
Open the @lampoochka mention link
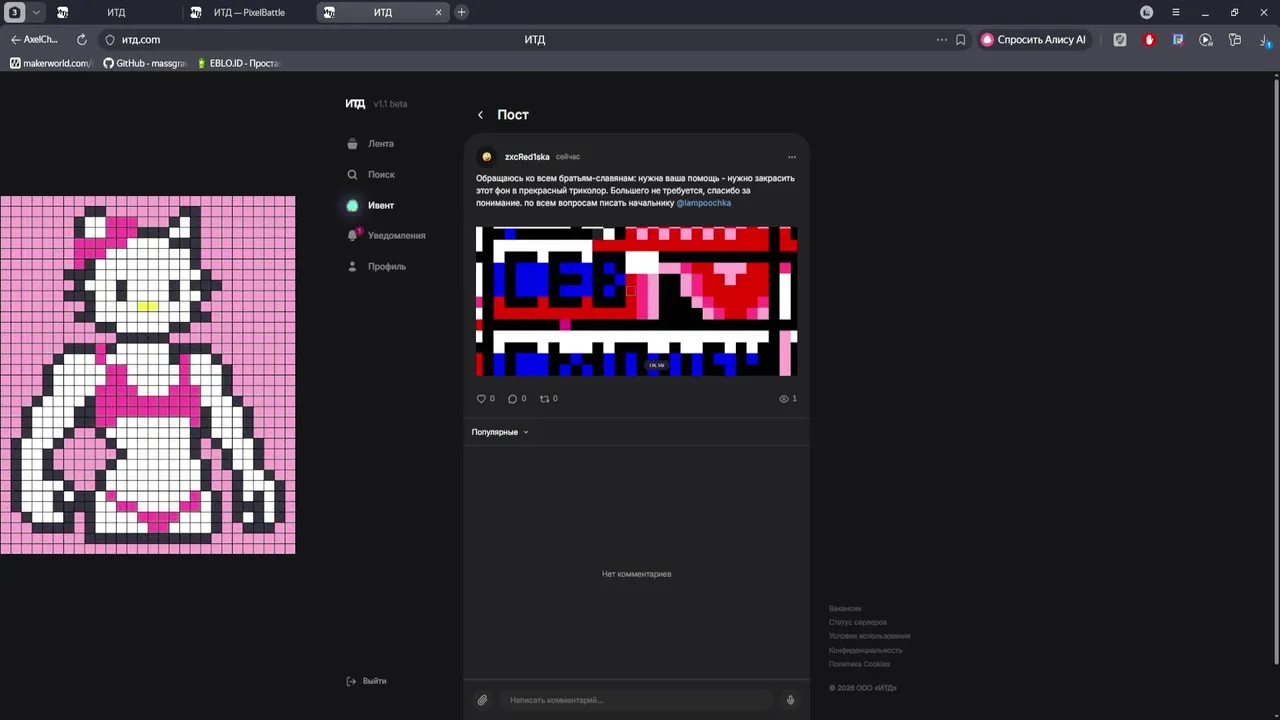(704, 203)
